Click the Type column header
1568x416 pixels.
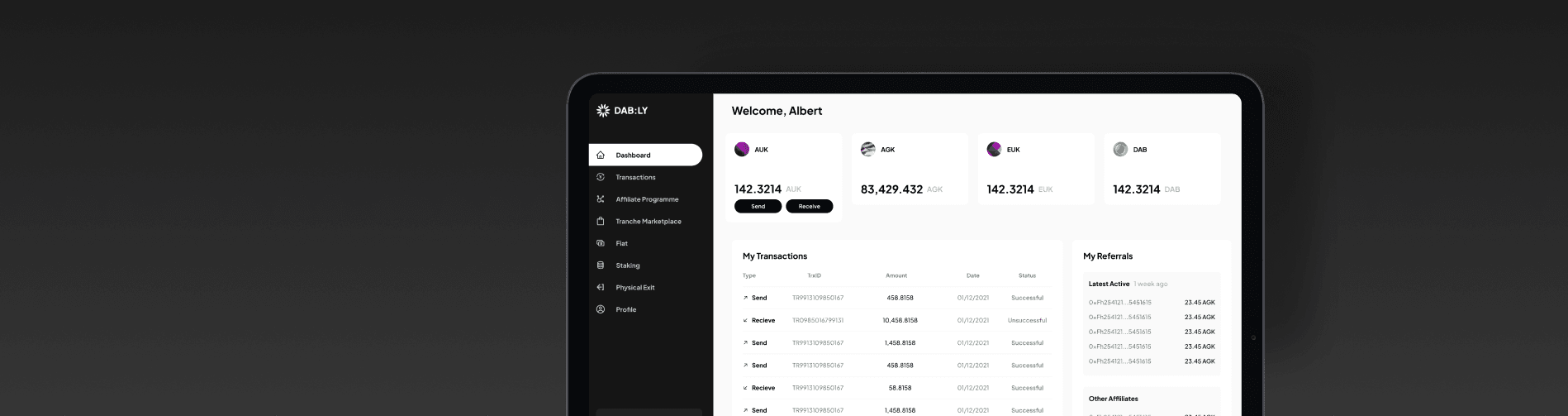point(748,275)
